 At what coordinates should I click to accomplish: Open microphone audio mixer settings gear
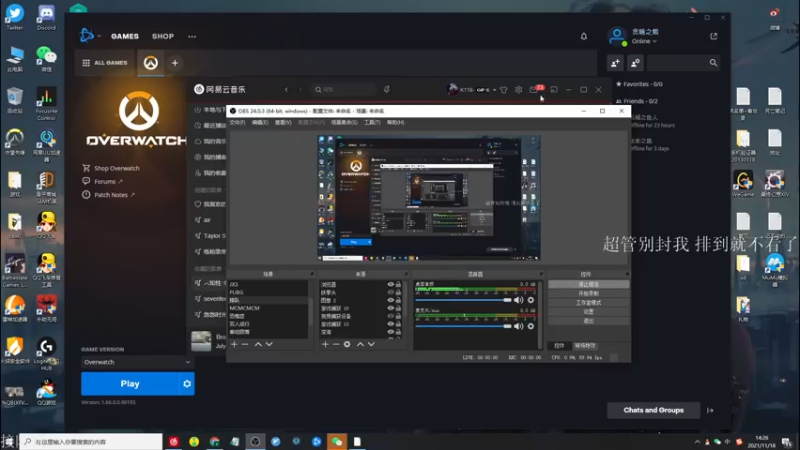click(531, 326)
